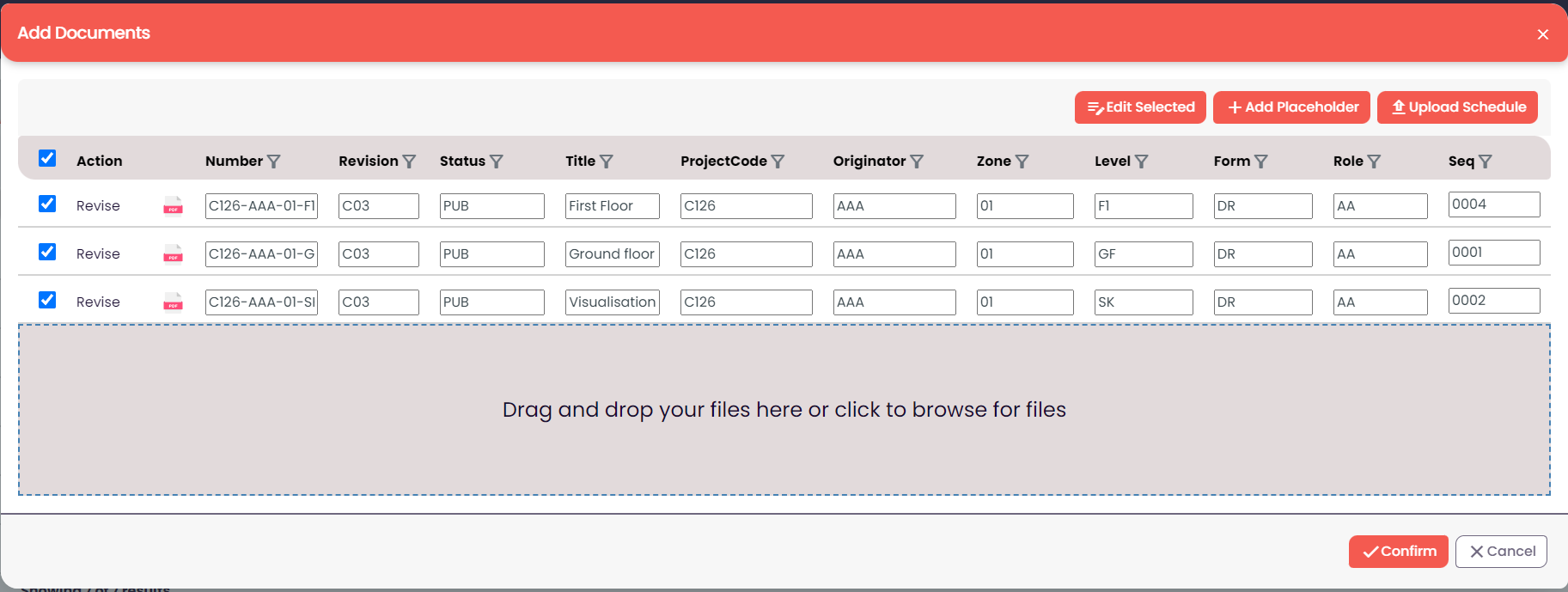Click the ProjectCode filter funnel
The image size is (1568, 592).
coord(778,162)
